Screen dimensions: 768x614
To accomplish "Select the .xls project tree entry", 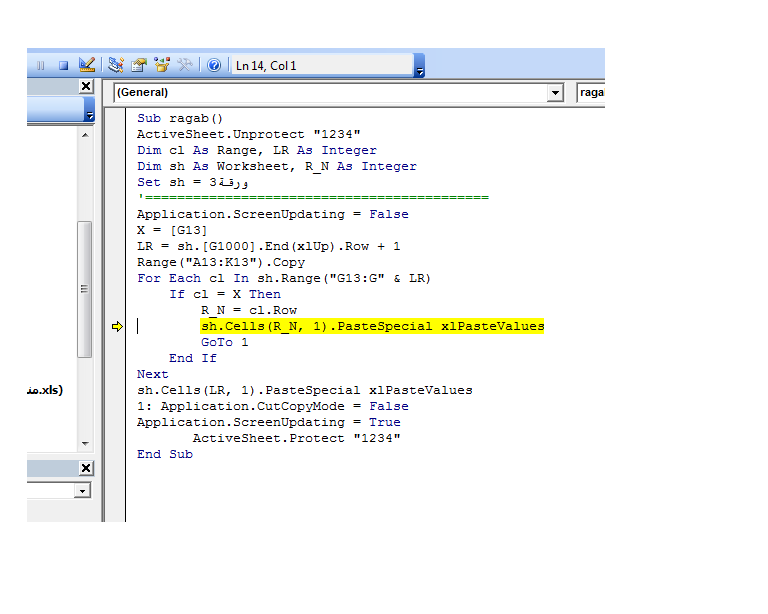I will coord(45,390).
